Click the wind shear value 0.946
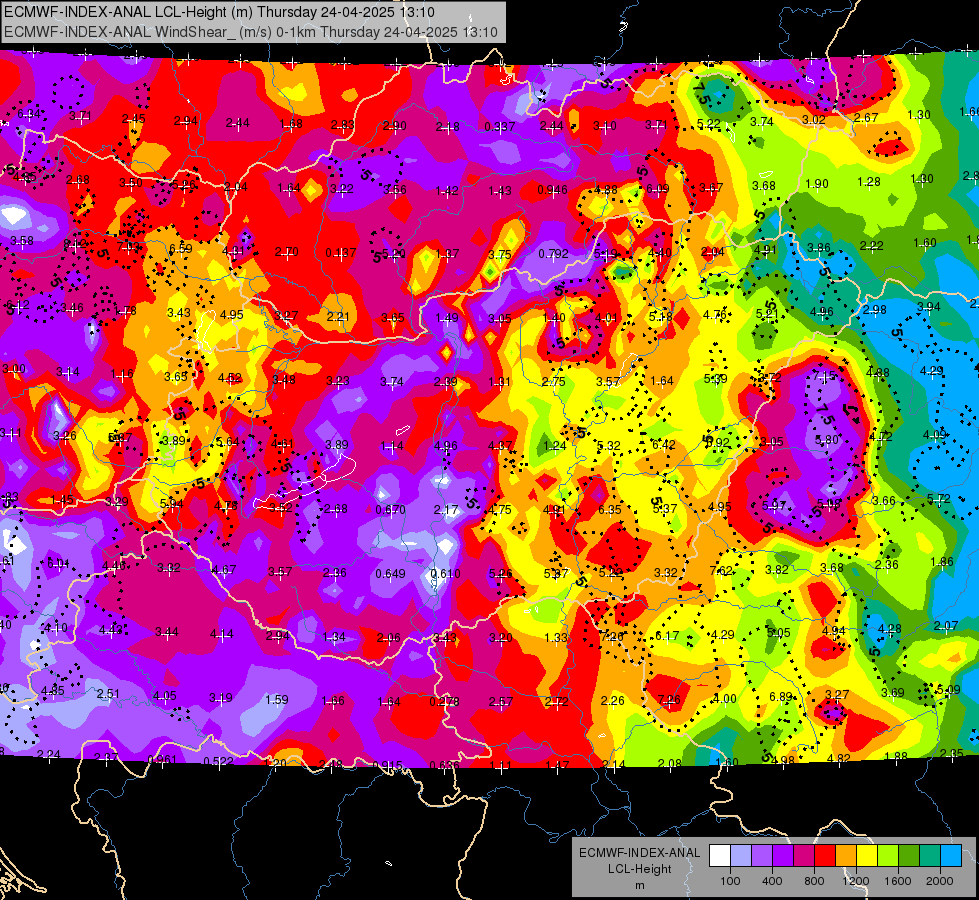Viewport: 979px width, 900px height. pos(553,189)
